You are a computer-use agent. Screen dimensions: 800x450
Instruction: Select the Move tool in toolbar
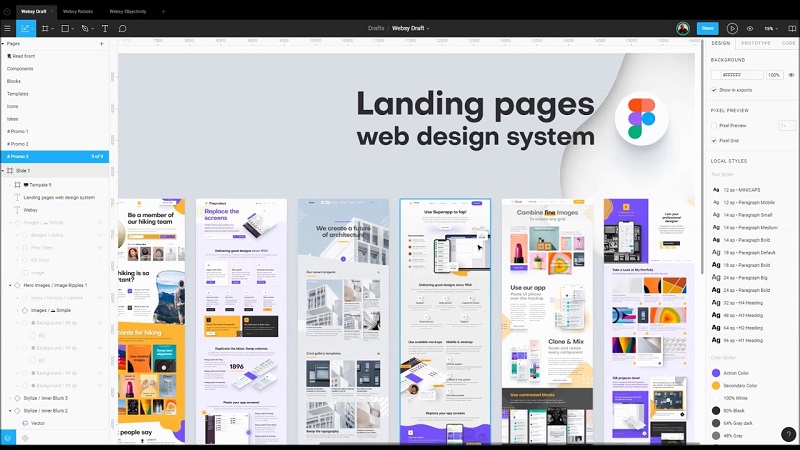(x=26, y=28)
